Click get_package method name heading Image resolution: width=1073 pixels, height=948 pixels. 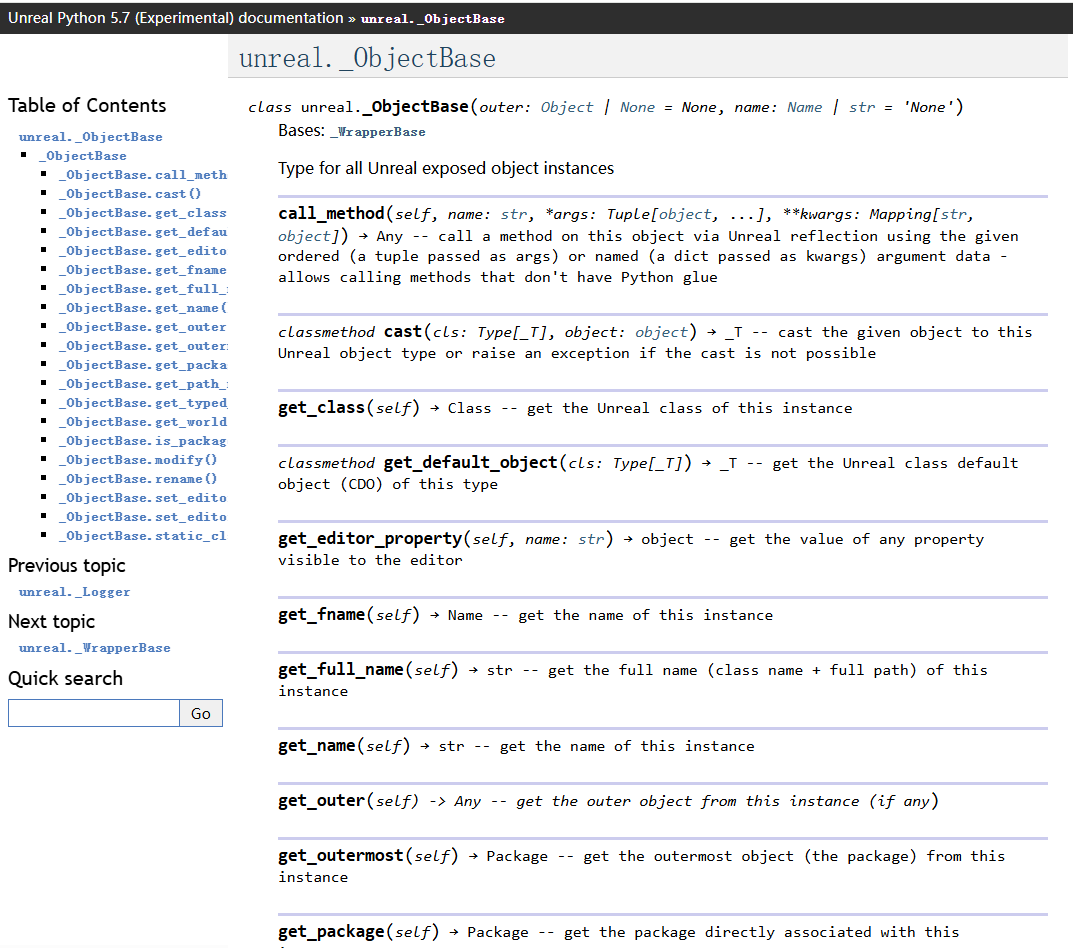331,932
